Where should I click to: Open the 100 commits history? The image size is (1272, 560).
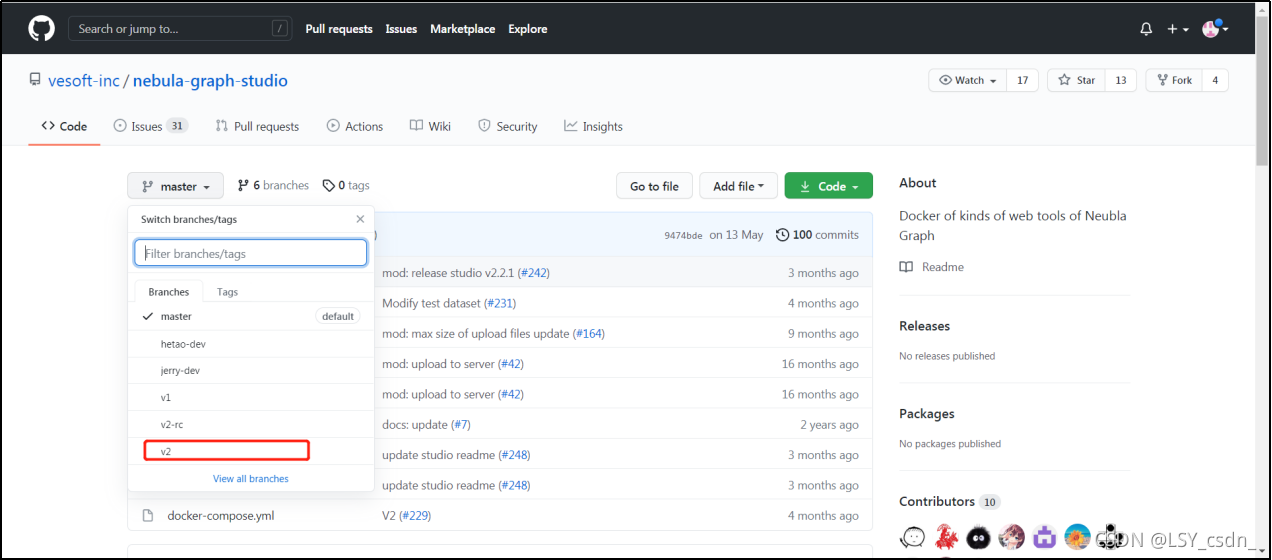817,235
